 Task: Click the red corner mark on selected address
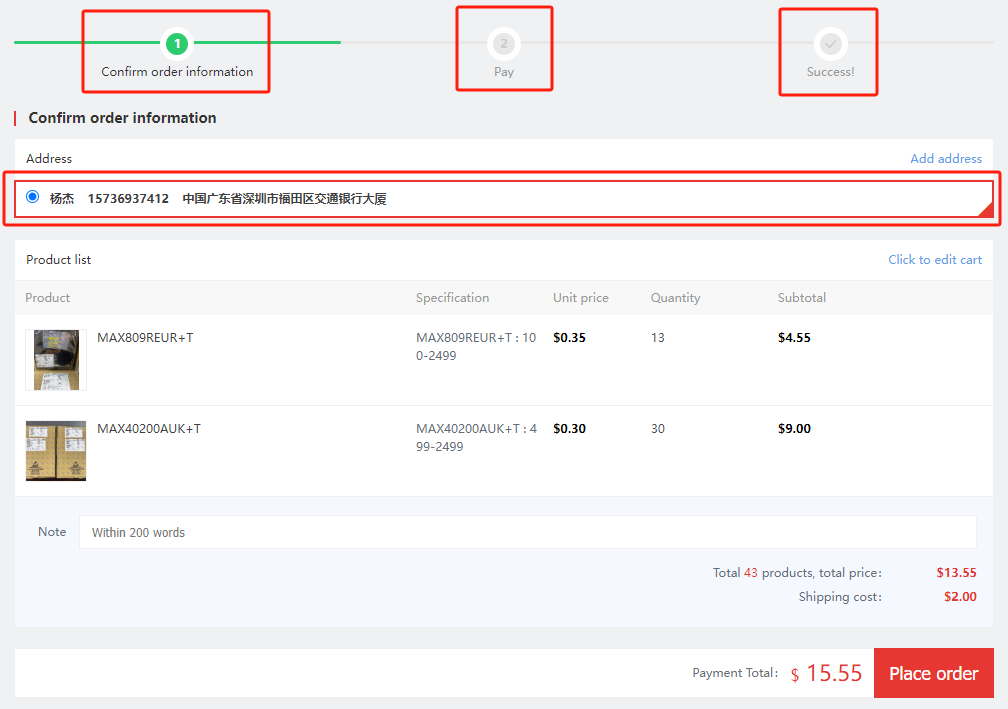[985, 209]
